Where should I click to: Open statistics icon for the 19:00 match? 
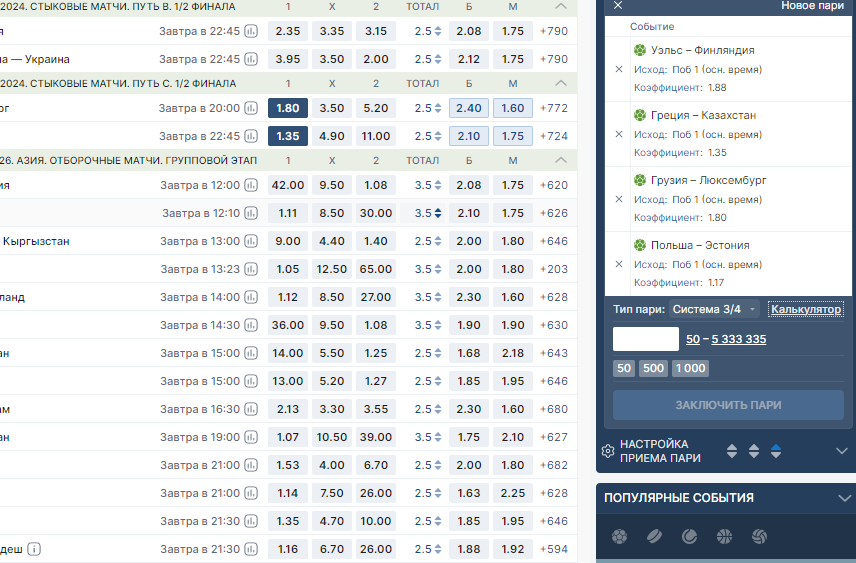pyautogui.click(x=251, y=437)
